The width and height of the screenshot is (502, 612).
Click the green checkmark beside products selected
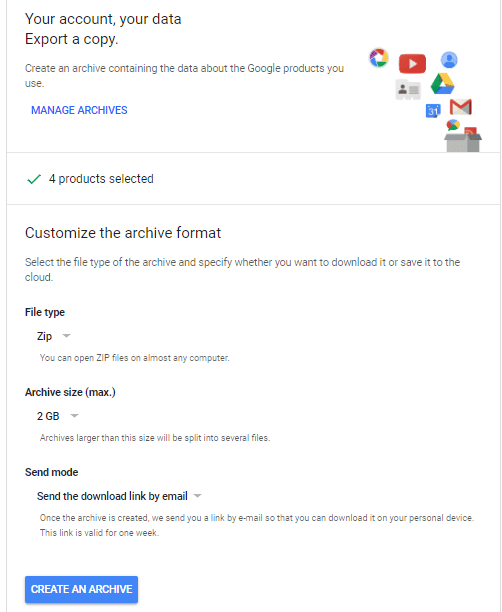point(34,179)
